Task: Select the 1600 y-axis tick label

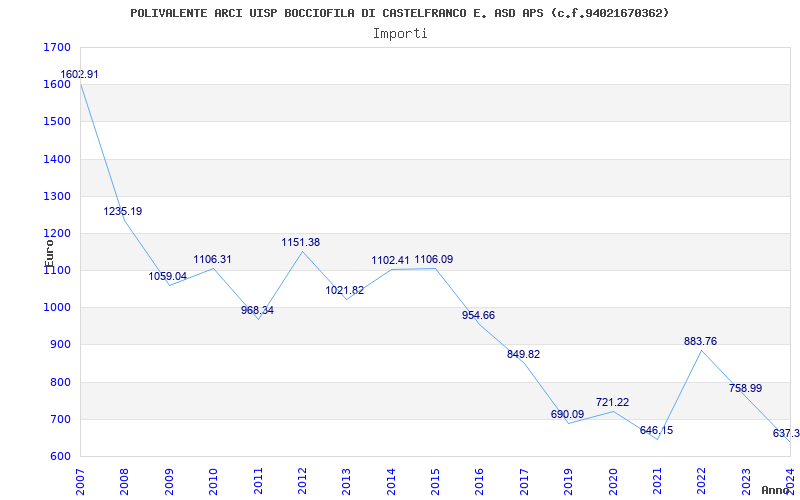Action: [x=57, y=85]
